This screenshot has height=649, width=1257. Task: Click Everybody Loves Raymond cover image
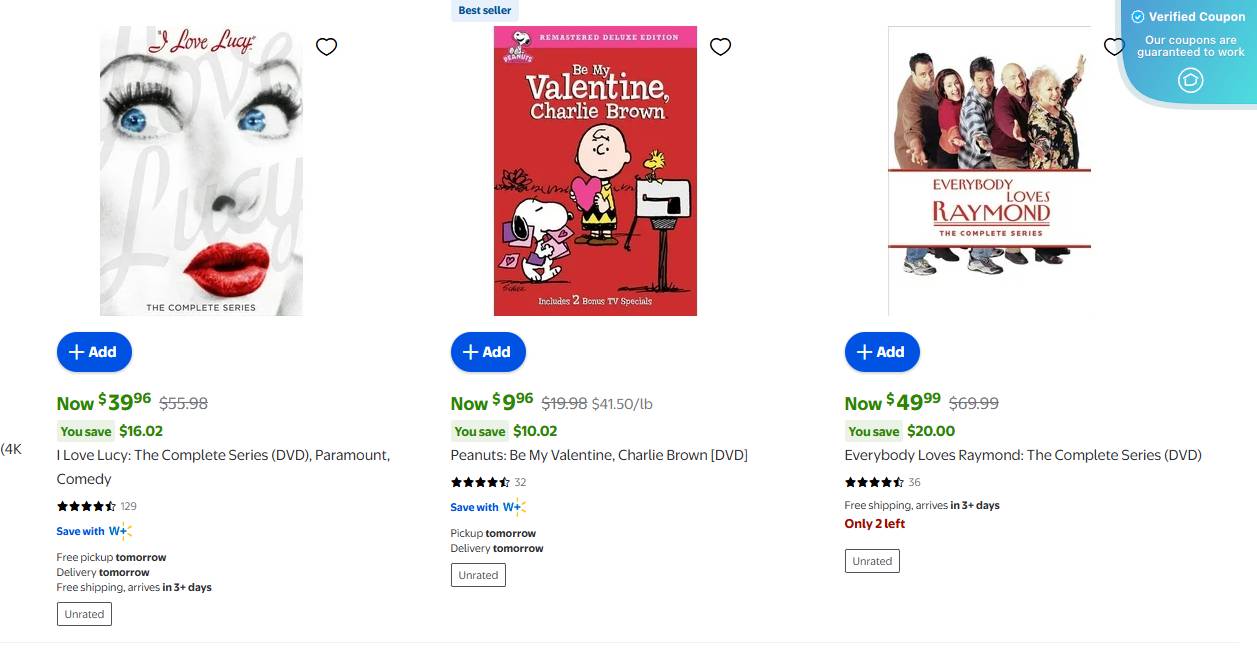tap(988, 170)
